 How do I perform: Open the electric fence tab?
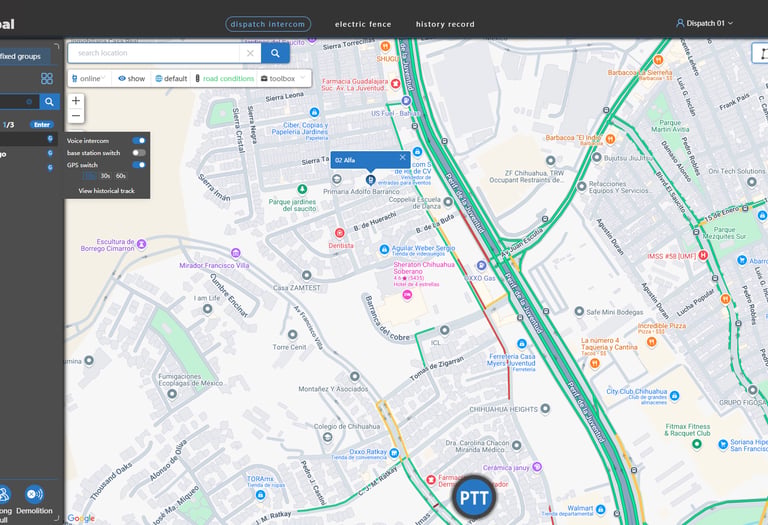(363, 24)
